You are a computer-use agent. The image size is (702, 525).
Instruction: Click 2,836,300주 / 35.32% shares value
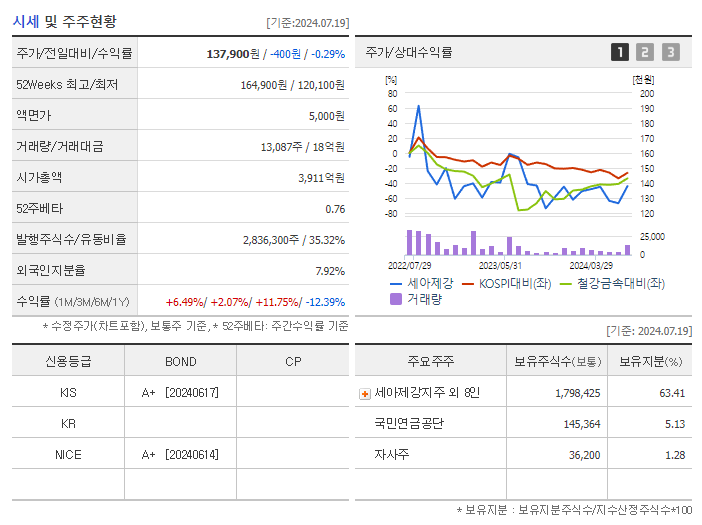pos(294,240)
